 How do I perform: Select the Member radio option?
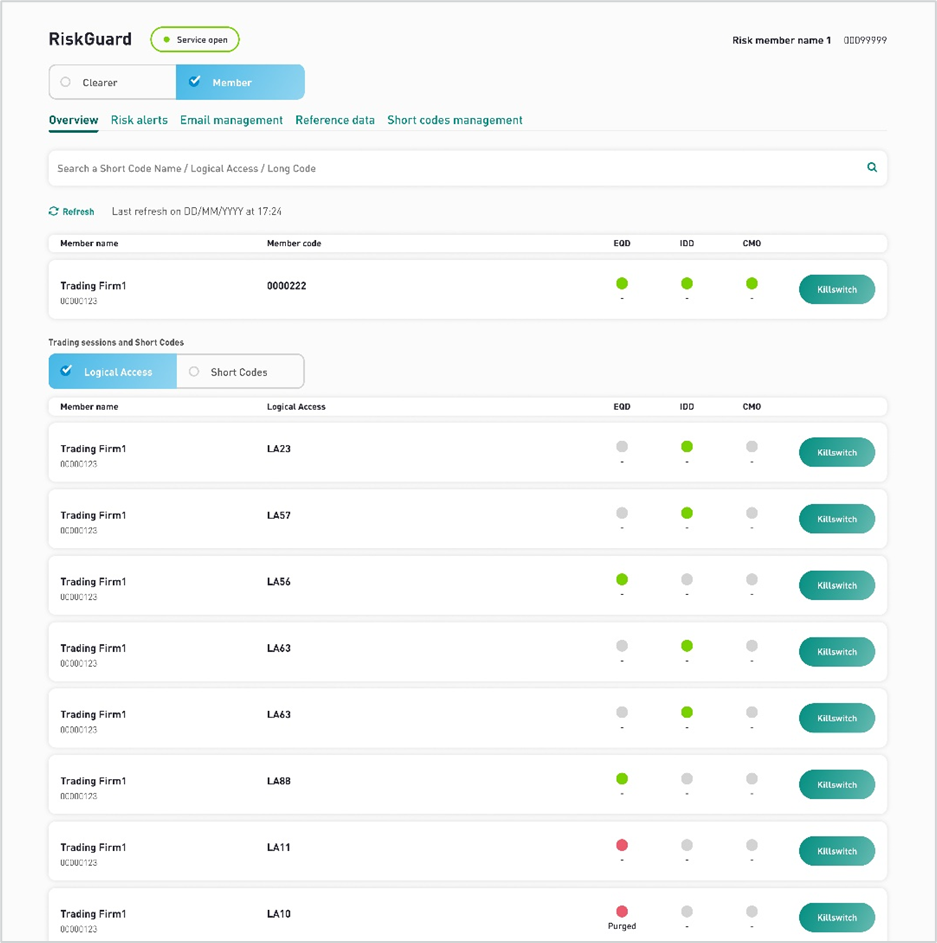click(x=240, y=82)
